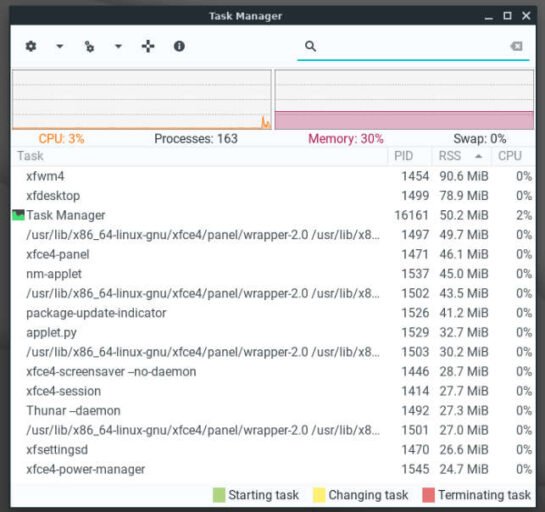Select the Task Manager process row
545x512 pixels.
coord(273,215)
